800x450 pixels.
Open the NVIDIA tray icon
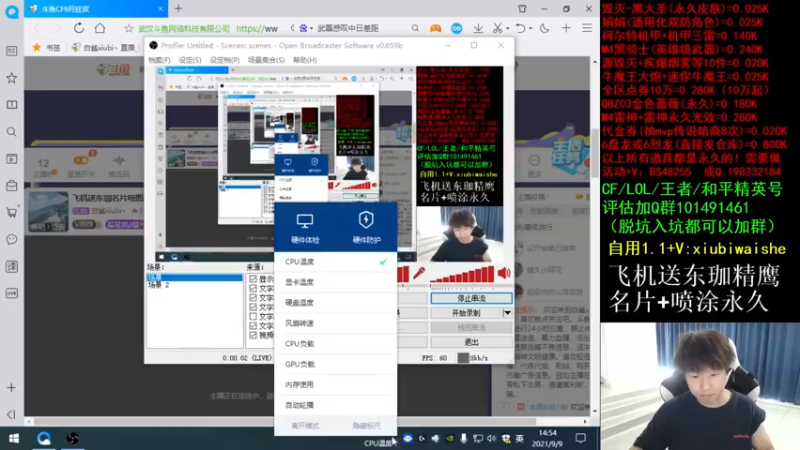coord(449,438)
